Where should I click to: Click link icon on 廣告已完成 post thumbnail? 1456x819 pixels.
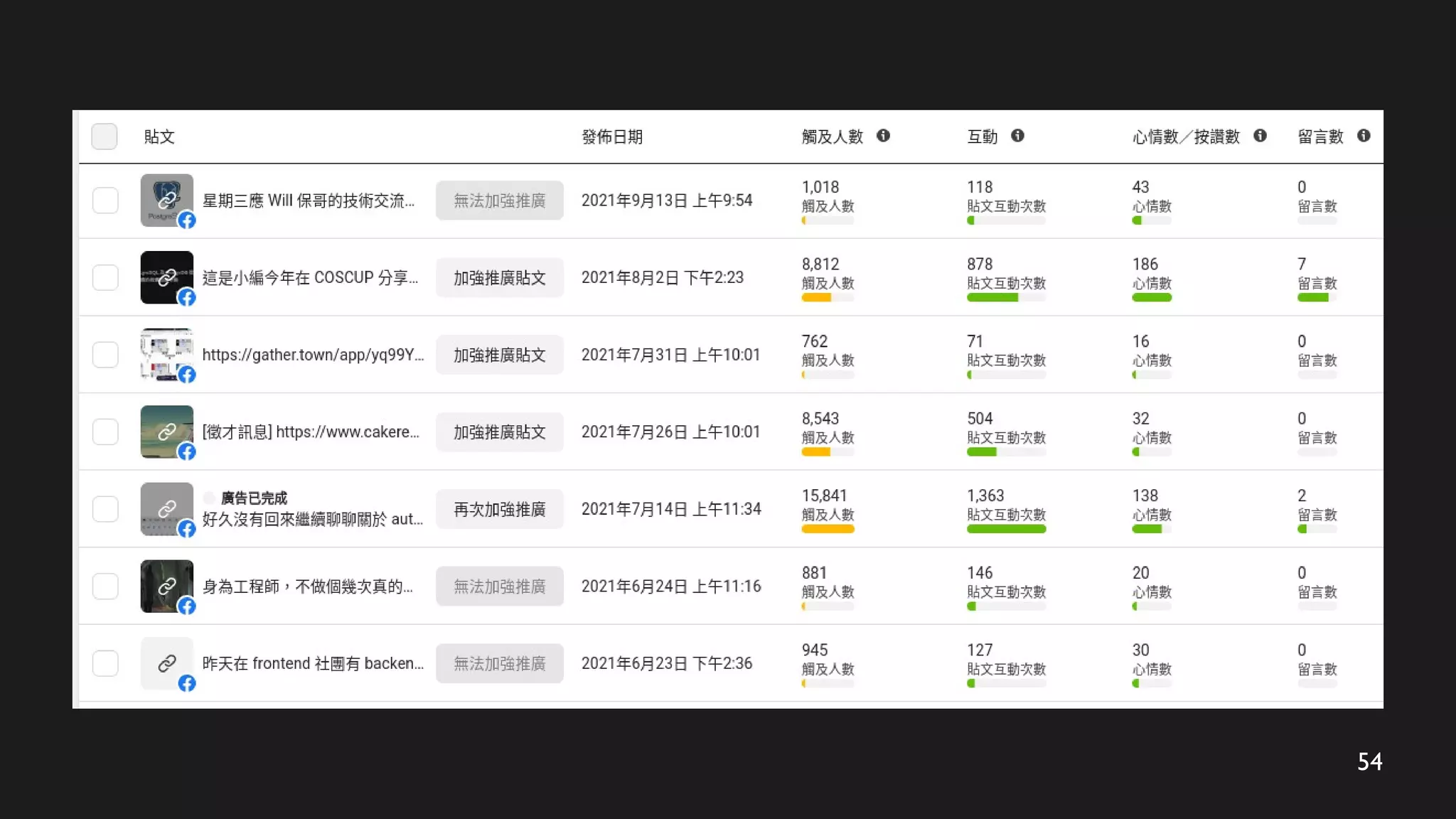click(167, 509)
